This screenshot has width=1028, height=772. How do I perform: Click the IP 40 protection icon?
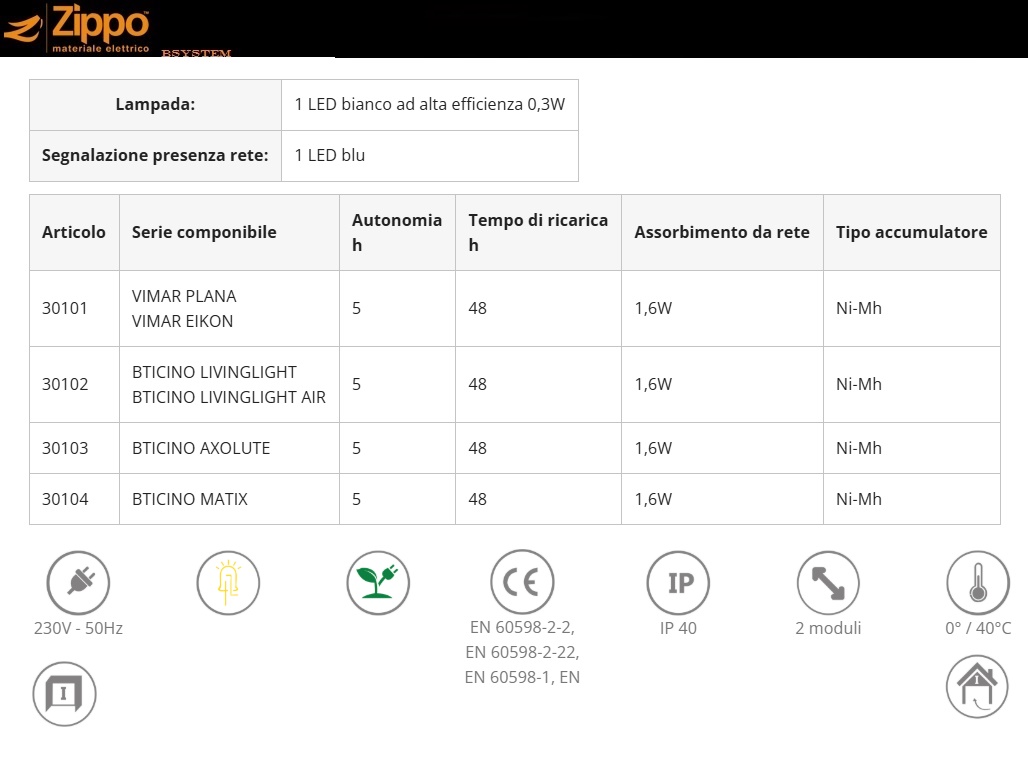tap(678, 583)
